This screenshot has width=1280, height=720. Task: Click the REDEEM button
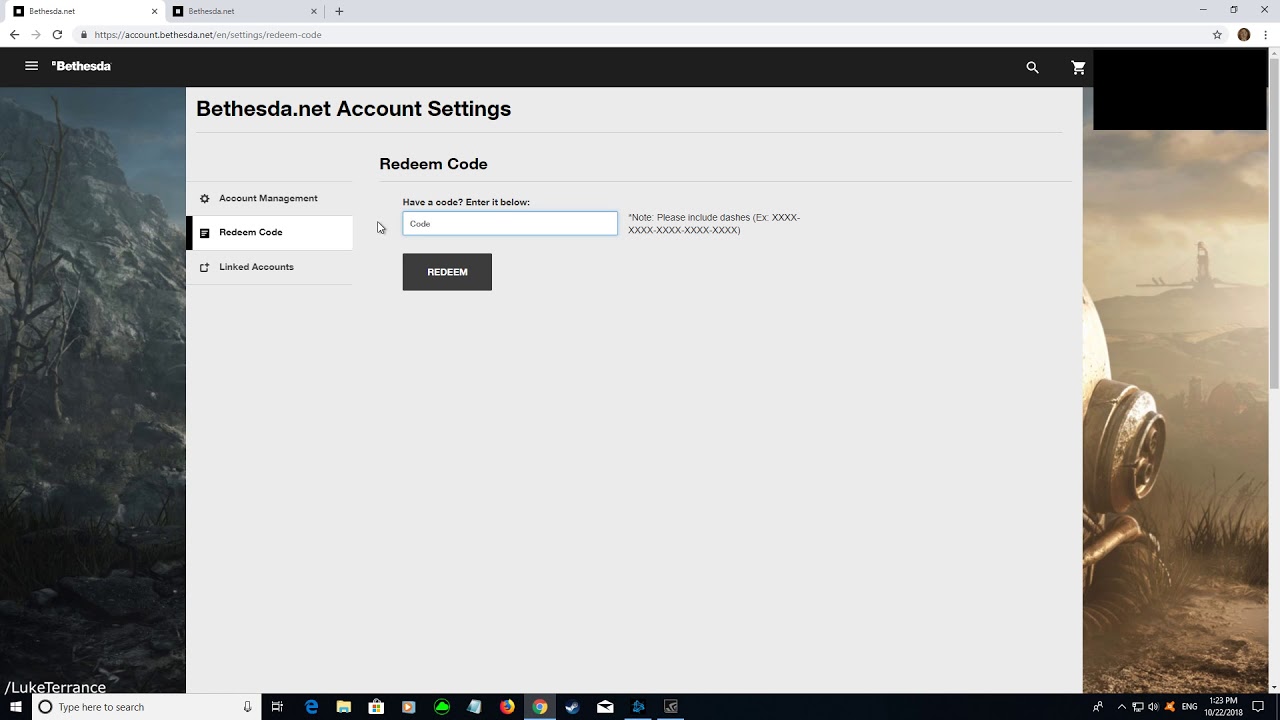click(x=447, y=272)
